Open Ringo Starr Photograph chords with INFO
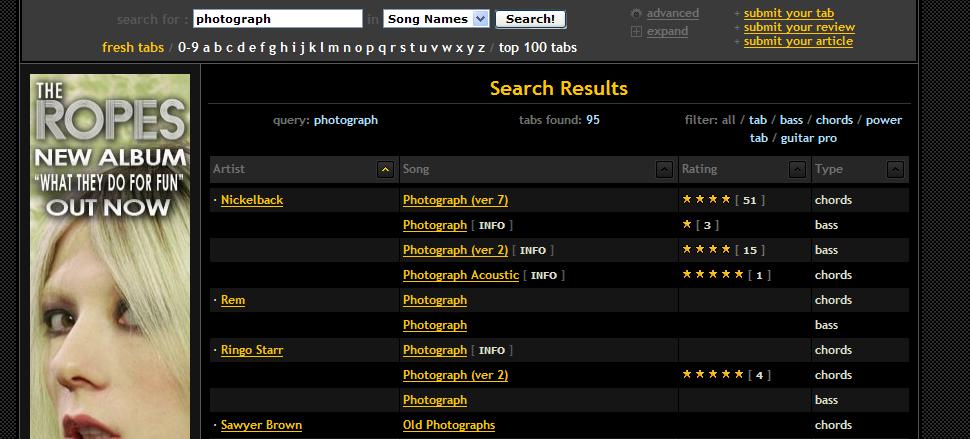970x439 pixels. 435,351
